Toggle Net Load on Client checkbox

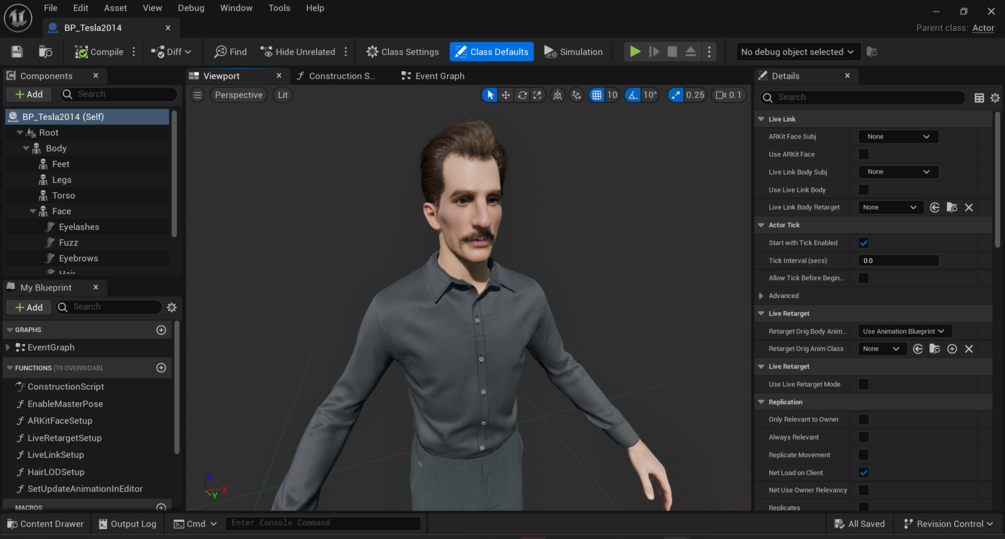(x=863, y=473)
